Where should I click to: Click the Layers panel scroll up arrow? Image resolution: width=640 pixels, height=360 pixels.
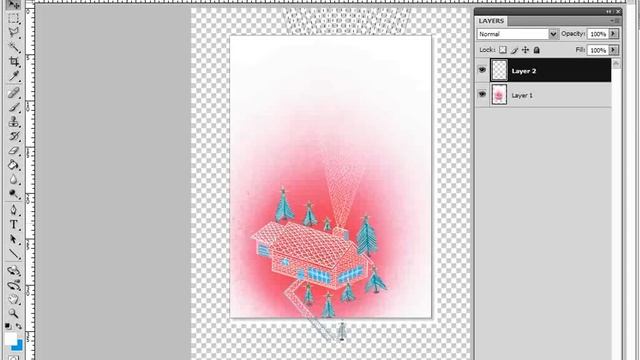tap(616, 63)
